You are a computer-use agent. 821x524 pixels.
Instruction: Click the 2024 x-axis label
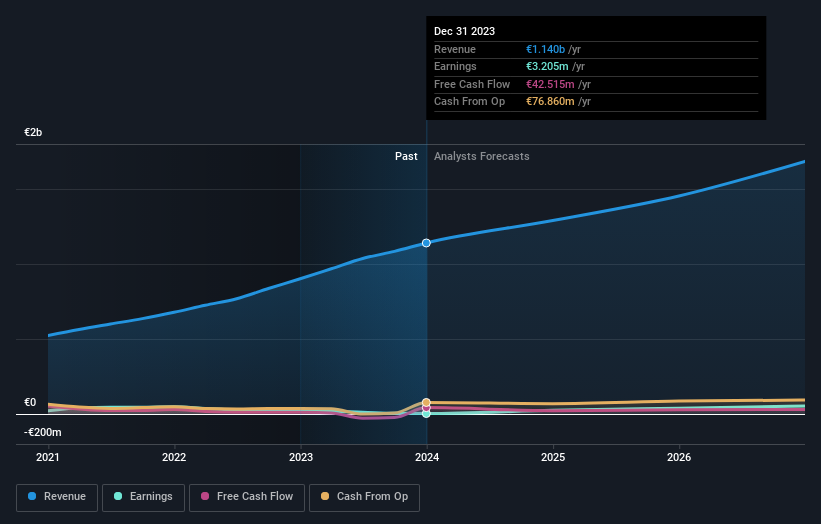[427, 457]
